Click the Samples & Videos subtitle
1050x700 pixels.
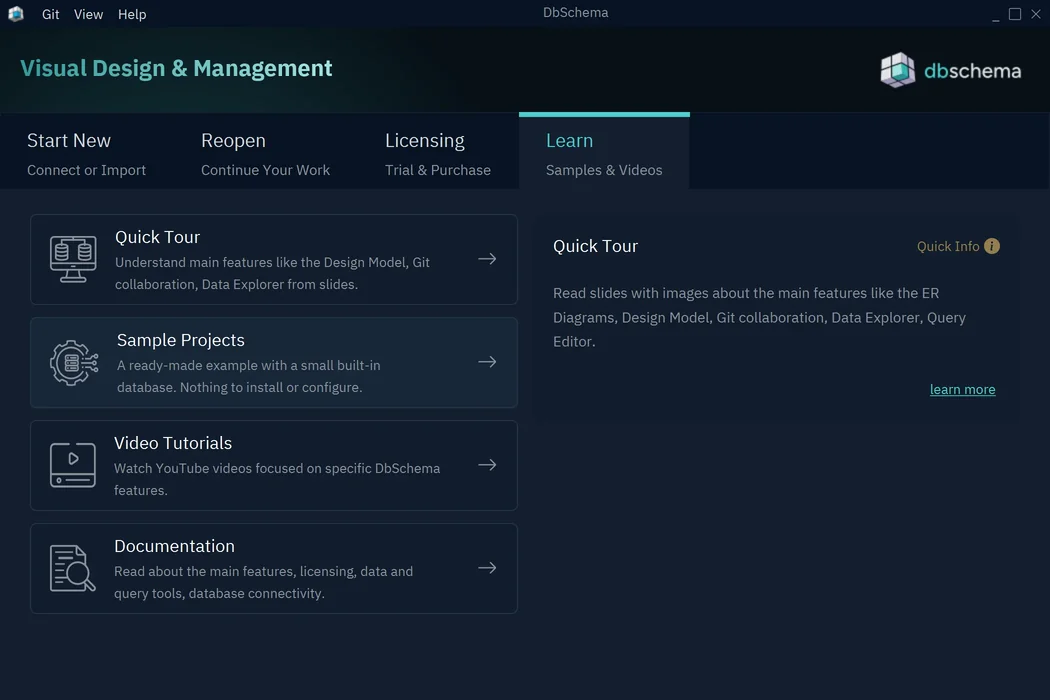[604, 170]
